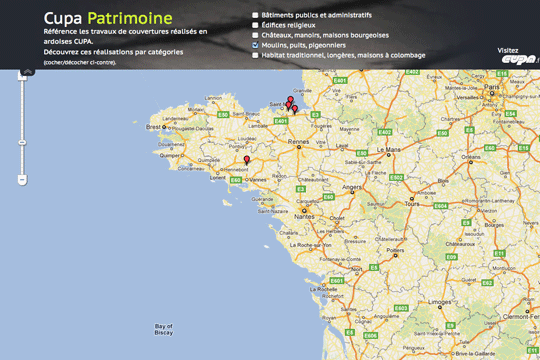Click the Cupa Patrimoine title
This screenshot has height=360, width=540.
click(108, 18)
